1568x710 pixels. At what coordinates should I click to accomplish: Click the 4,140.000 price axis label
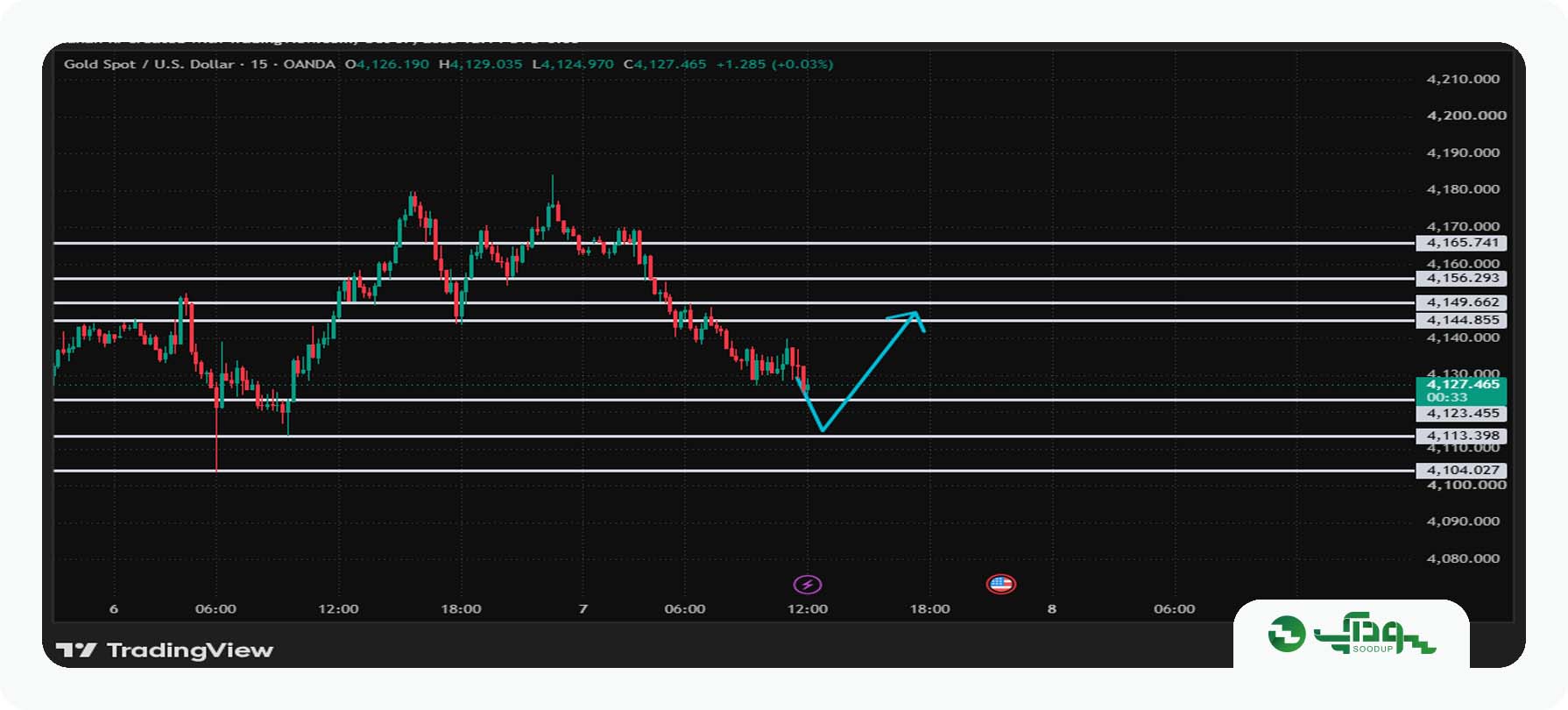tap(1463, 337)
